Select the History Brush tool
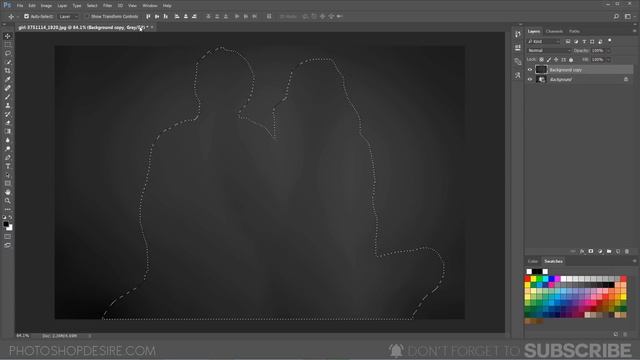The image size is (640, 360). coord(8,114)
